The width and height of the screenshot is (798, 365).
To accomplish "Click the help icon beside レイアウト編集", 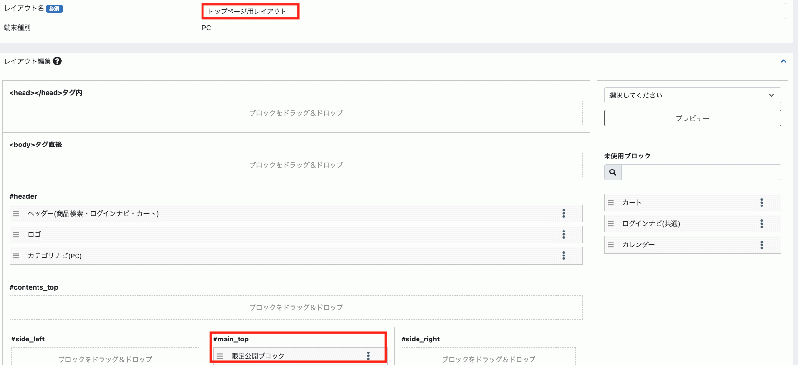I will point(57,62).
